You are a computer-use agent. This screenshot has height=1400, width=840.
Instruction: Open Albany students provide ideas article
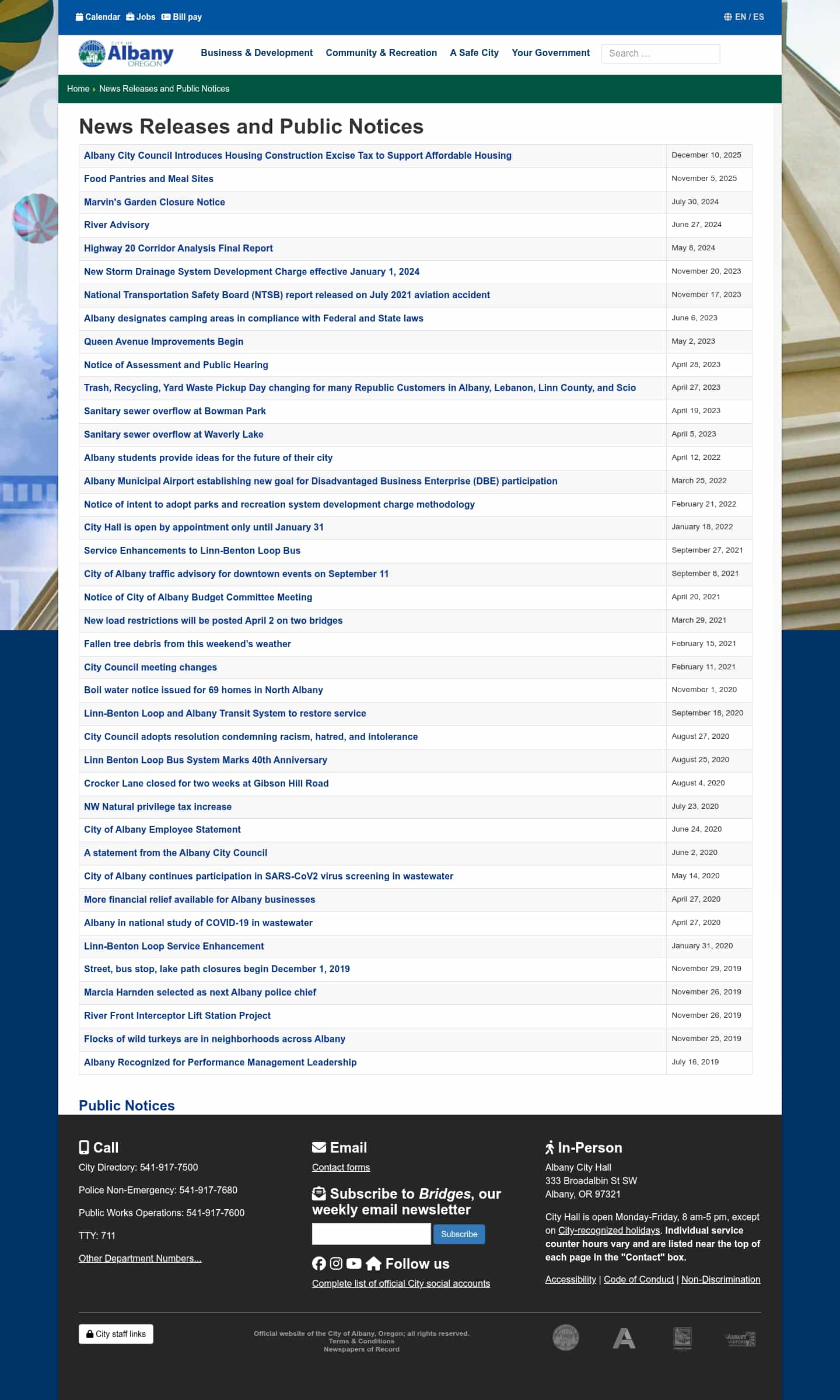point(208,458)
